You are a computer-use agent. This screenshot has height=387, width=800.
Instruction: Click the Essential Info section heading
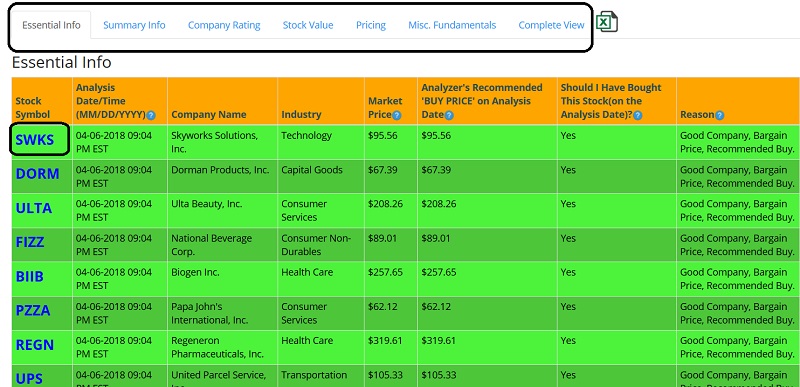pos(62,63)
